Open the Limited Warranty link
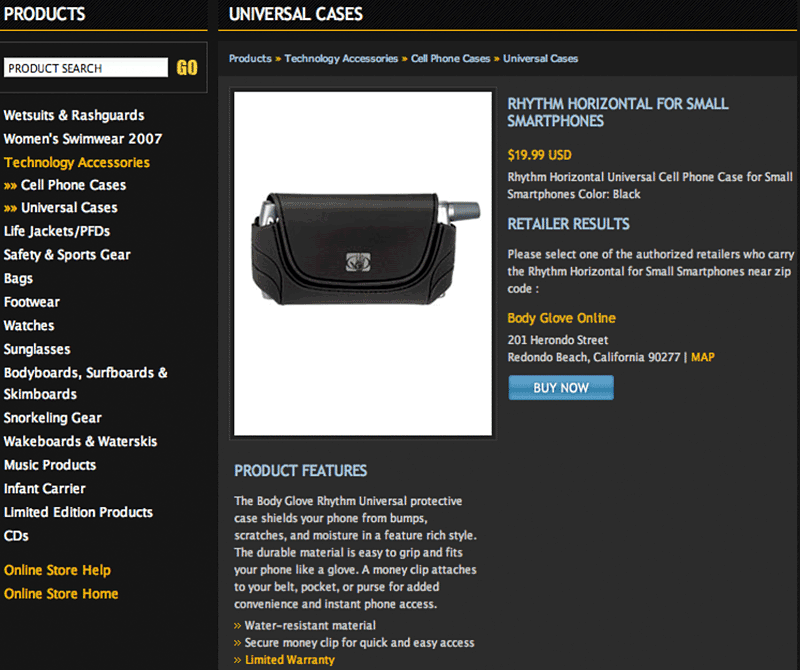Image resolution: width=800 pixels, height=670 pixels. [290, 660]
